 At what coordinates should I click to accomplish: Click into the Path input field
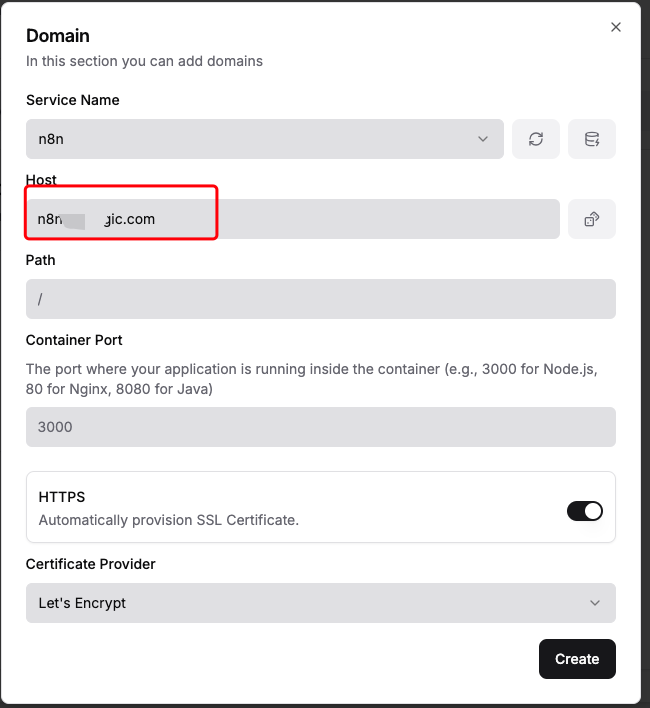coord(320,299)
